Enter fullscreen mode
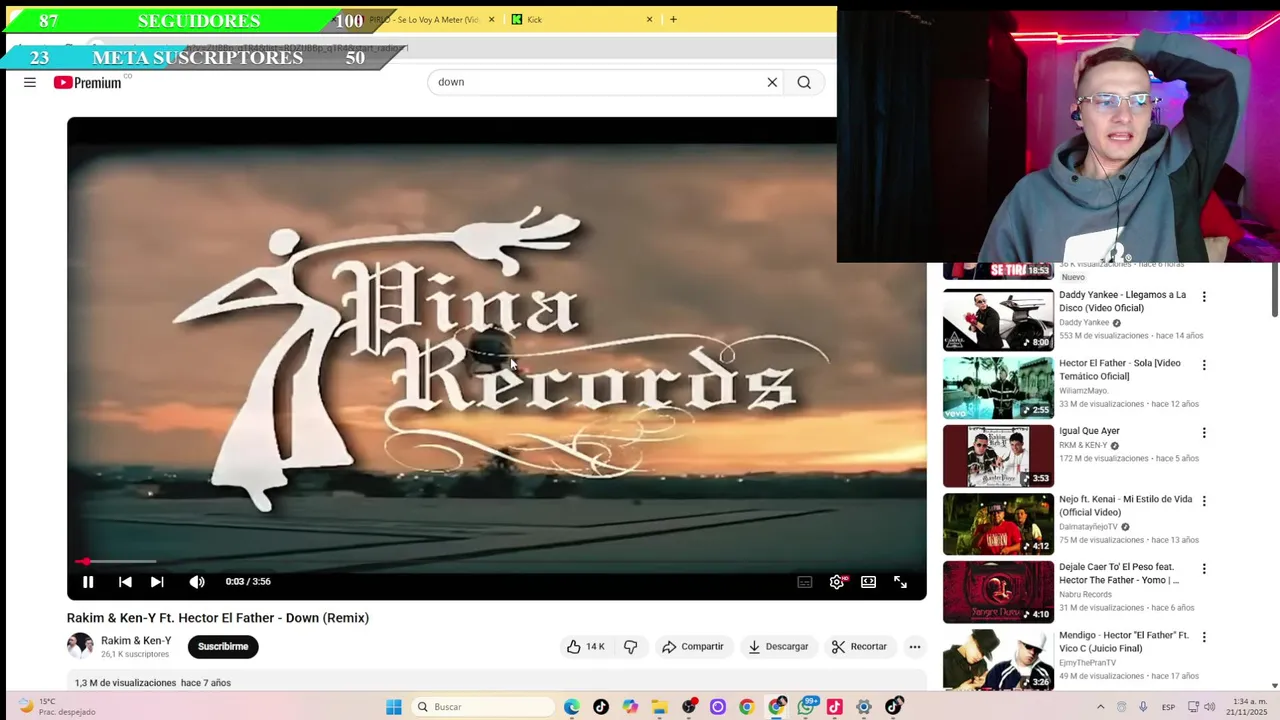This screenshot has width=1280, height=720. click(900, 581)
